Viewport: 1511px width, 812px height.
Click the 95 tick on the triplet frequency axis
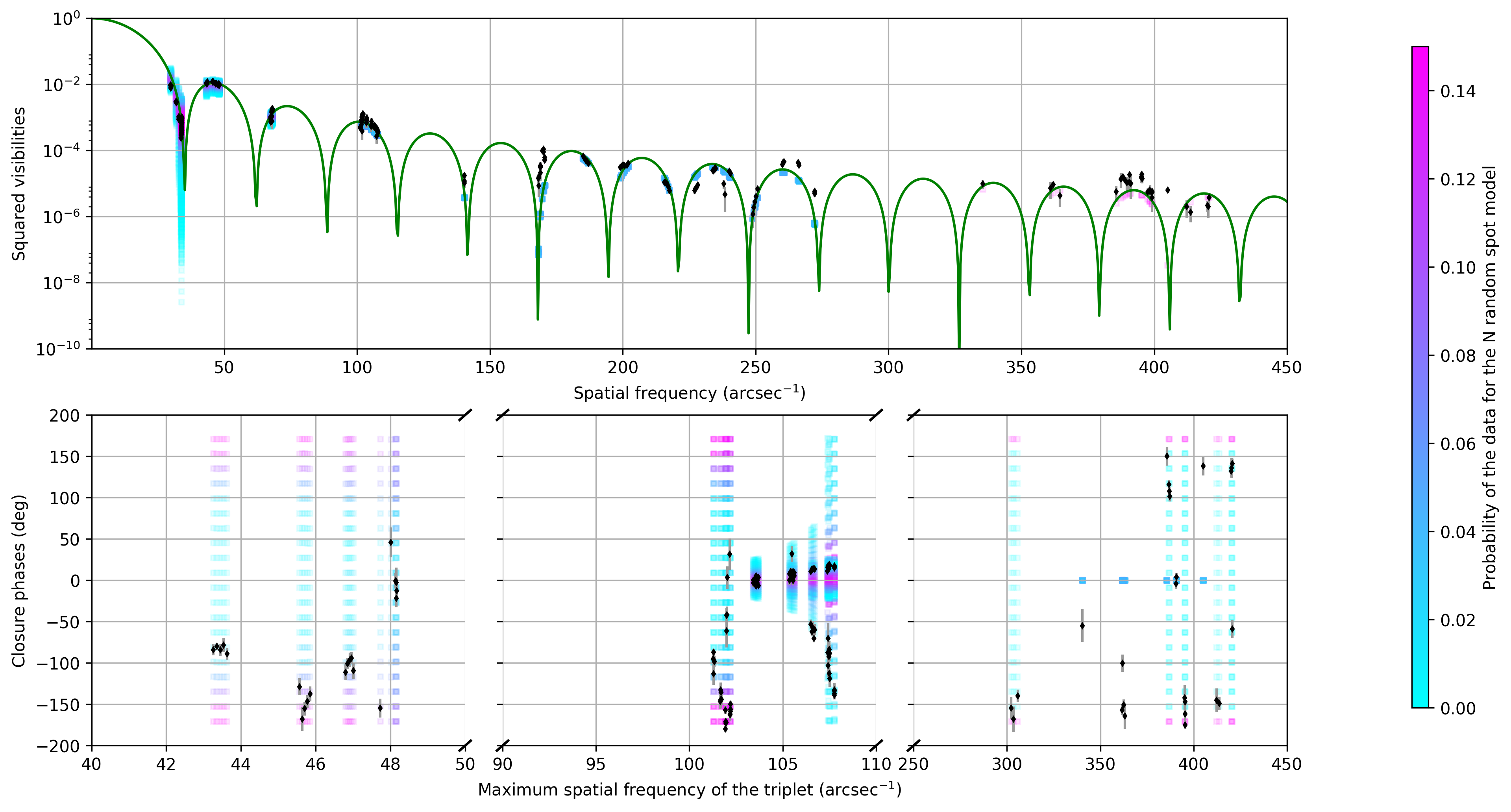click(x=596, y=764)
